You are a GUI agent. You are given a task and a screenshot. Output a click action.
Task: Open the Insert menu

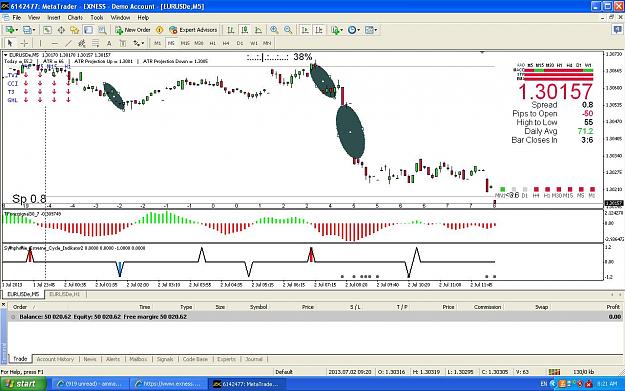54,18
